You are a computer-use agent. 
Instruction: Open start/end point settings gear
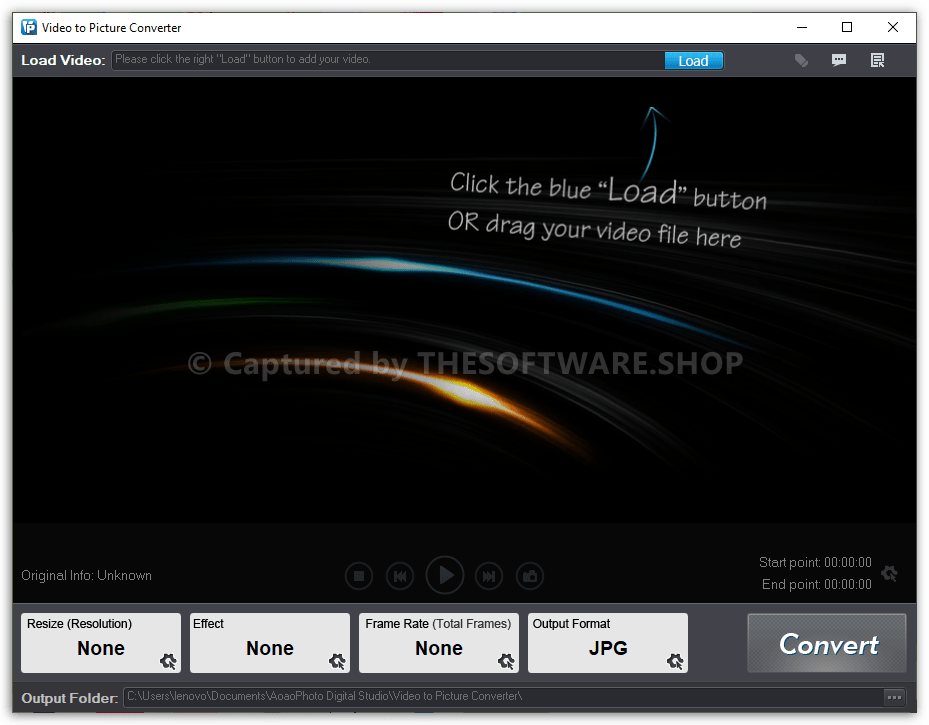pyautogui.click(x=889, y=573)
